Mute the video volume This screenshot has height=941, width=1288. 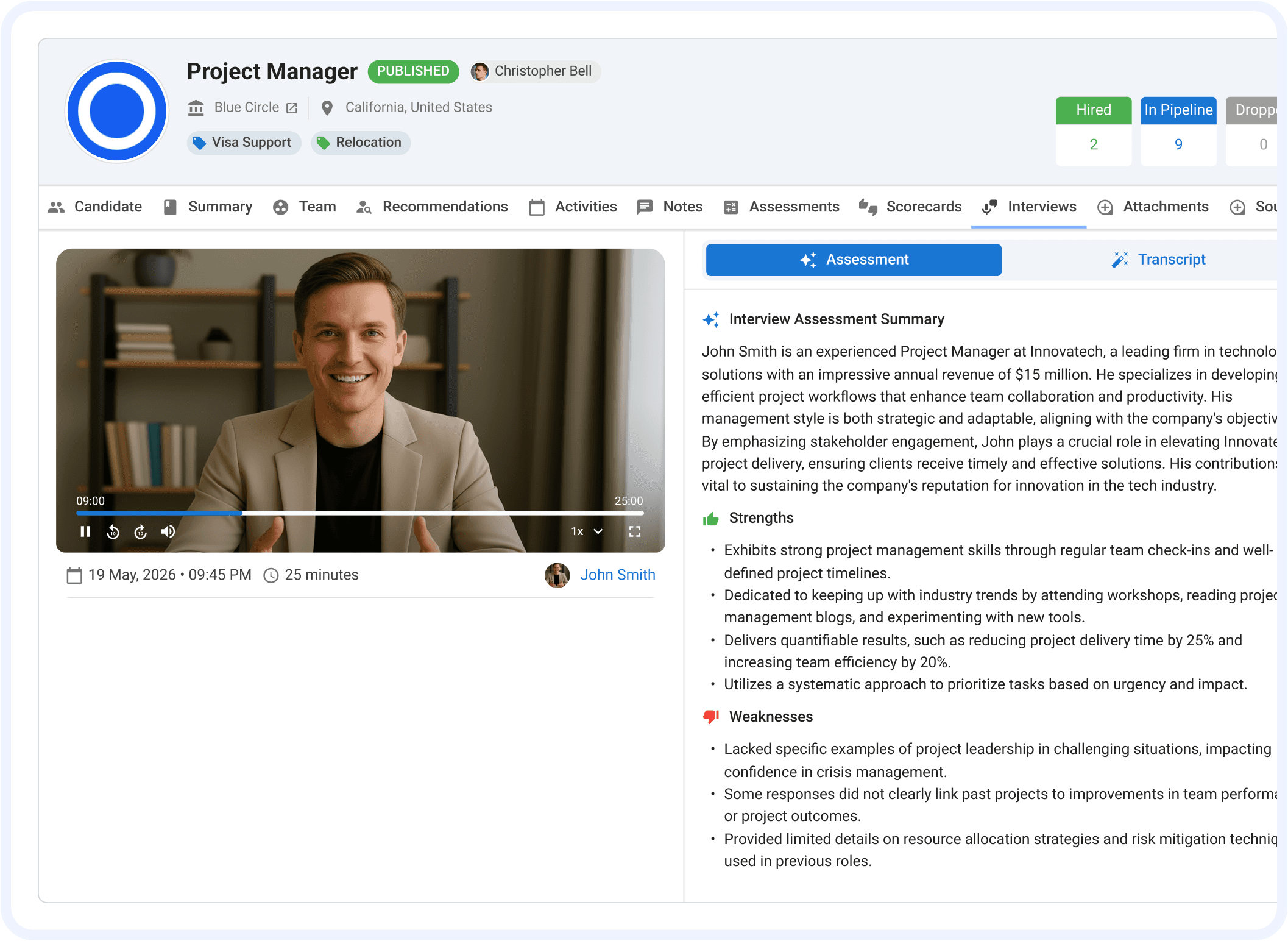click(168, 531)
